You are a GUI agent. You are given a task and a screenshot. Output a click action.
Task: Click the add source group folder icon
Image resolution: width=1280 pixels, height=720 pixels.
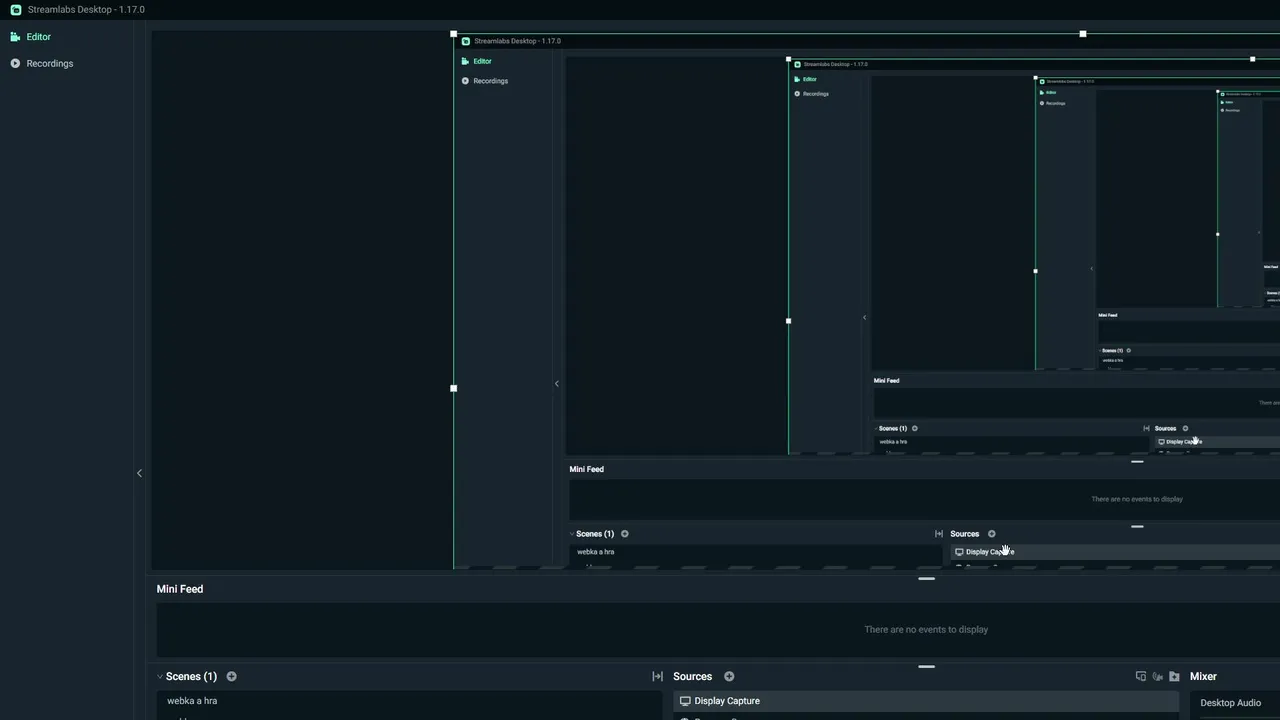point(1174,677)
